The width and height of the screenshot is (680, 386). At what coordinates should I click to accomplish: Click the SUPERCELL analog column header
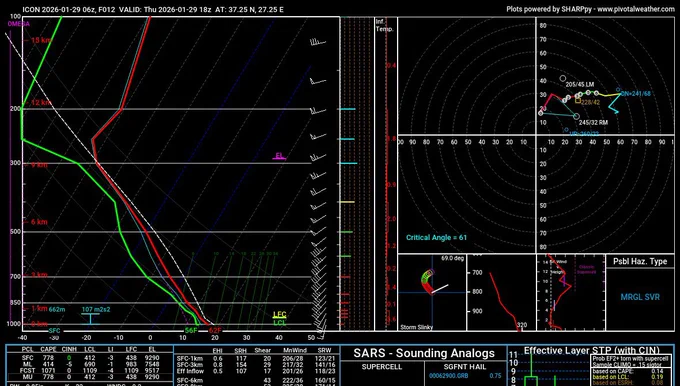pyautogui.click(x=382, y=367)
